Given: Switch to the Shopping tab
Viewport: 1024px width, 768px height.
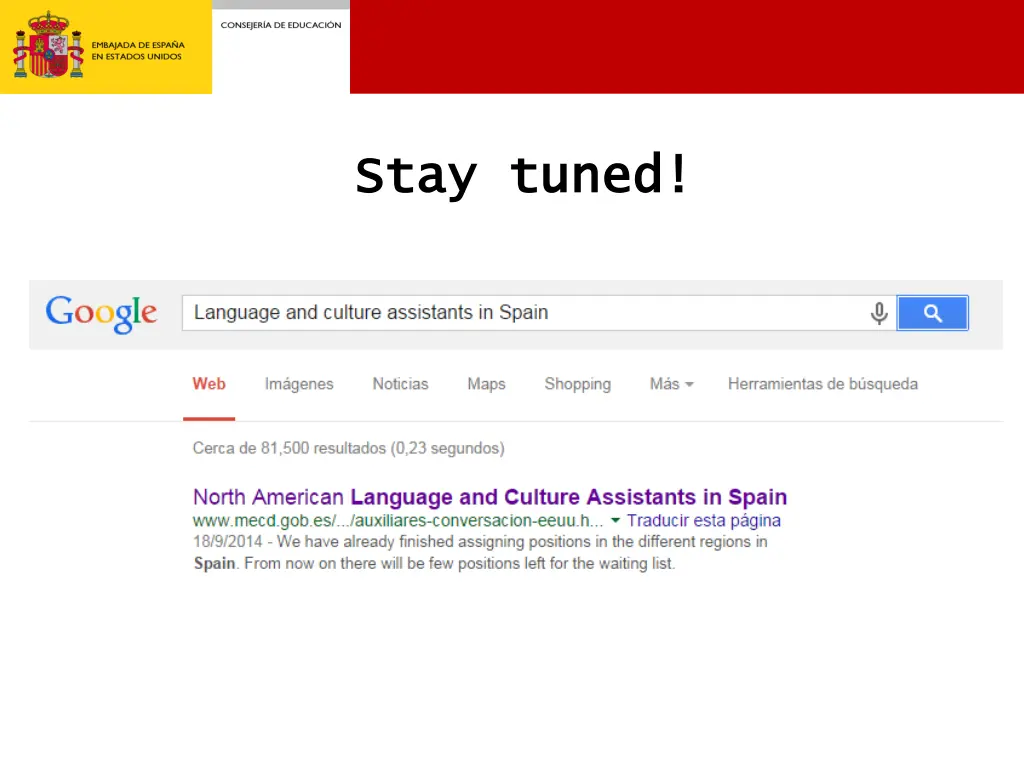Looking at the screenshot, I should [578, 384].
